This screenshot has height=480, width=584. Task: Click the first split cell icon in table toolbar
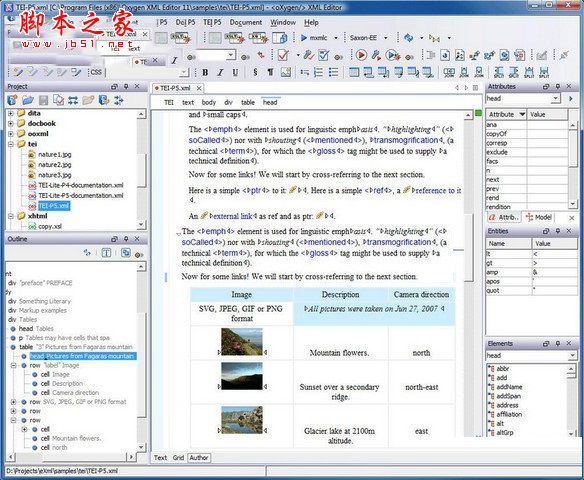pos(499,72)
